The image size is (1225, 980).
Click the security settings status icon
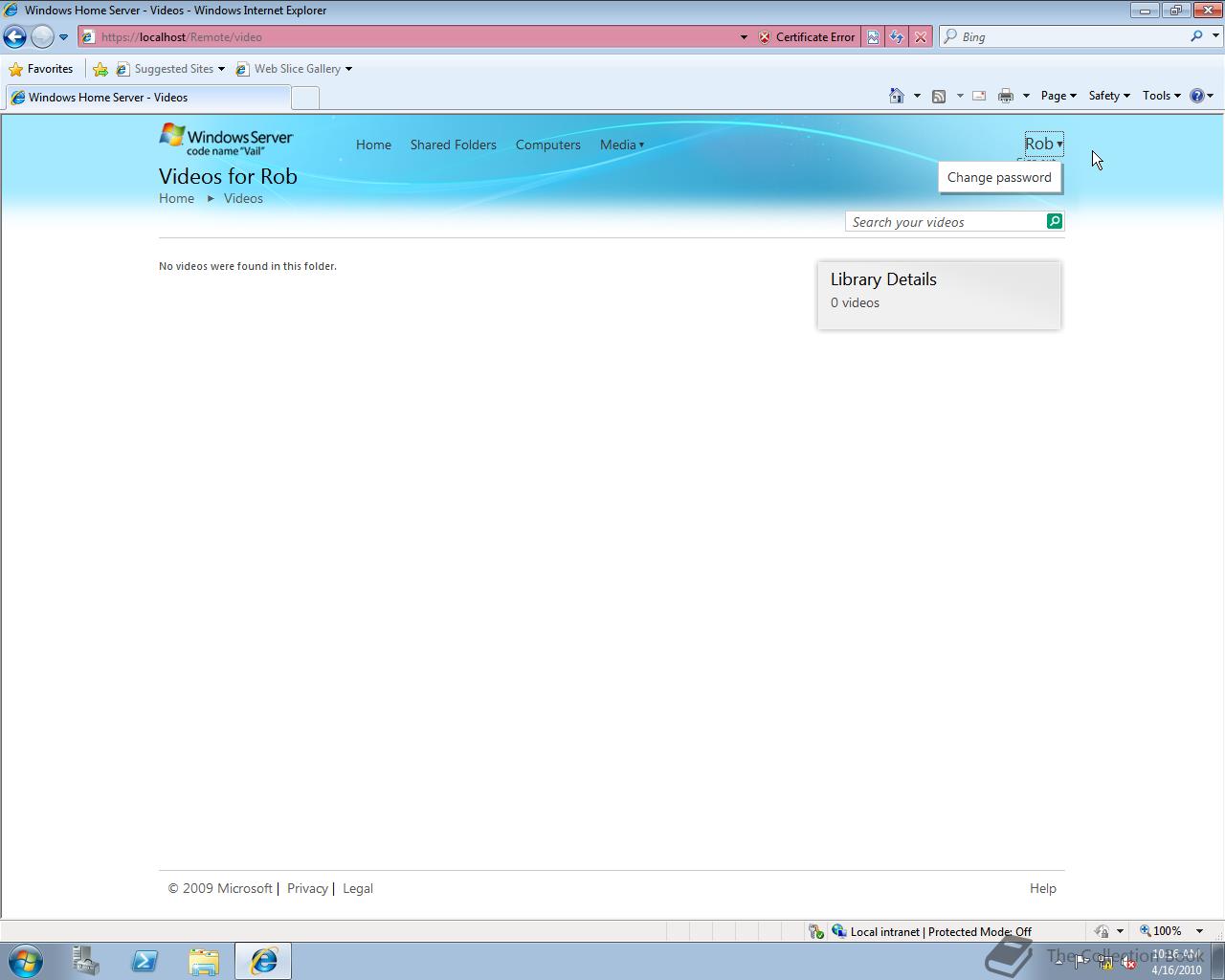click(816, 931)
